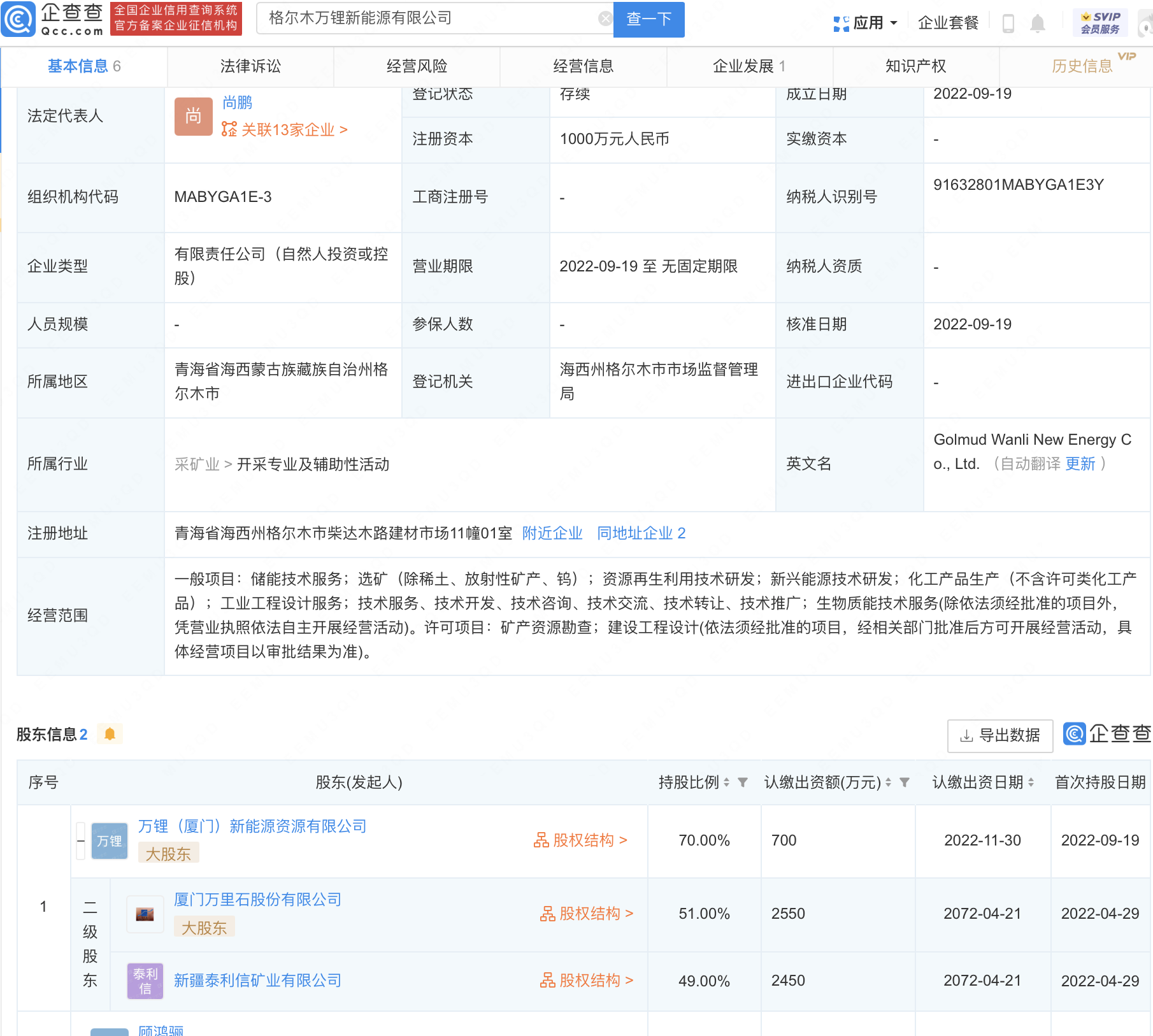
Task: Click the 泰利信 shareholder logo
Action: click(x=145, y=981)
